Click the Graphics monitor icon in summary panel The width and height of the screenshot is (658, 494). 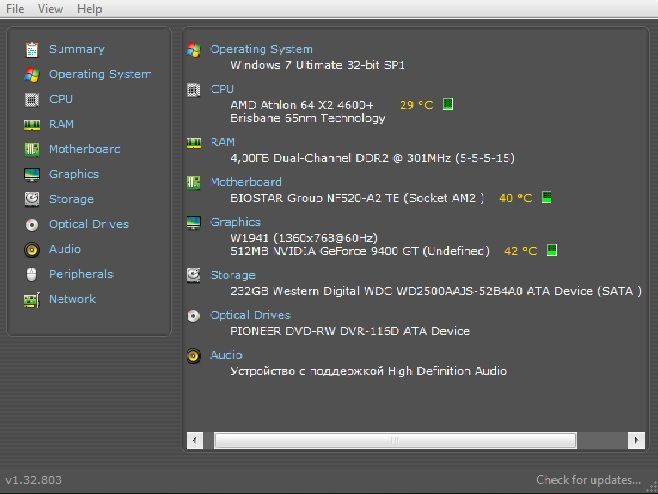[x=193, y=222]
